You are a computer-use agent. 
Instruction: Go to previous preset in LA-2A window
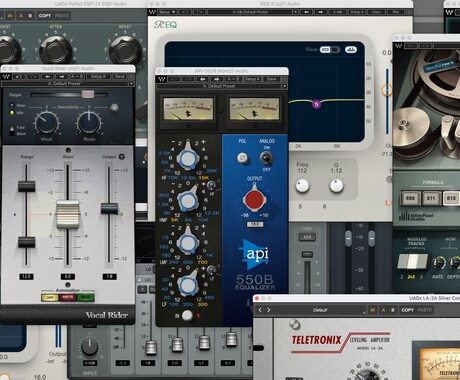(260, 310)
